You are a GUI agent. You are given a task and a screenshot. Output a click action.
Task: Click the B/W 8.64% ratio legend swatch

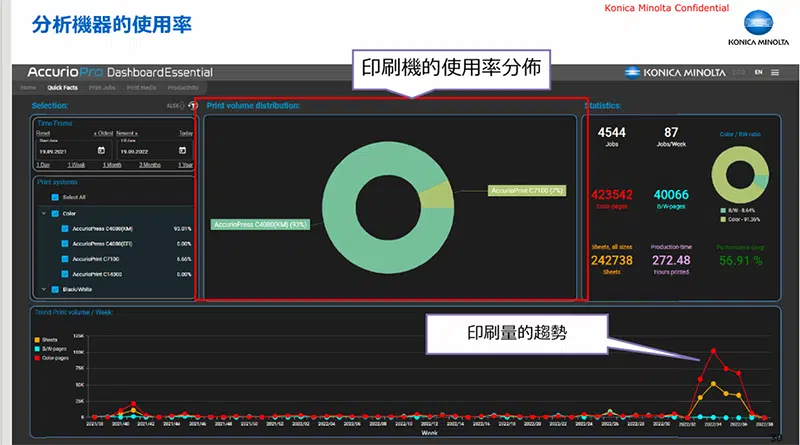723,210
